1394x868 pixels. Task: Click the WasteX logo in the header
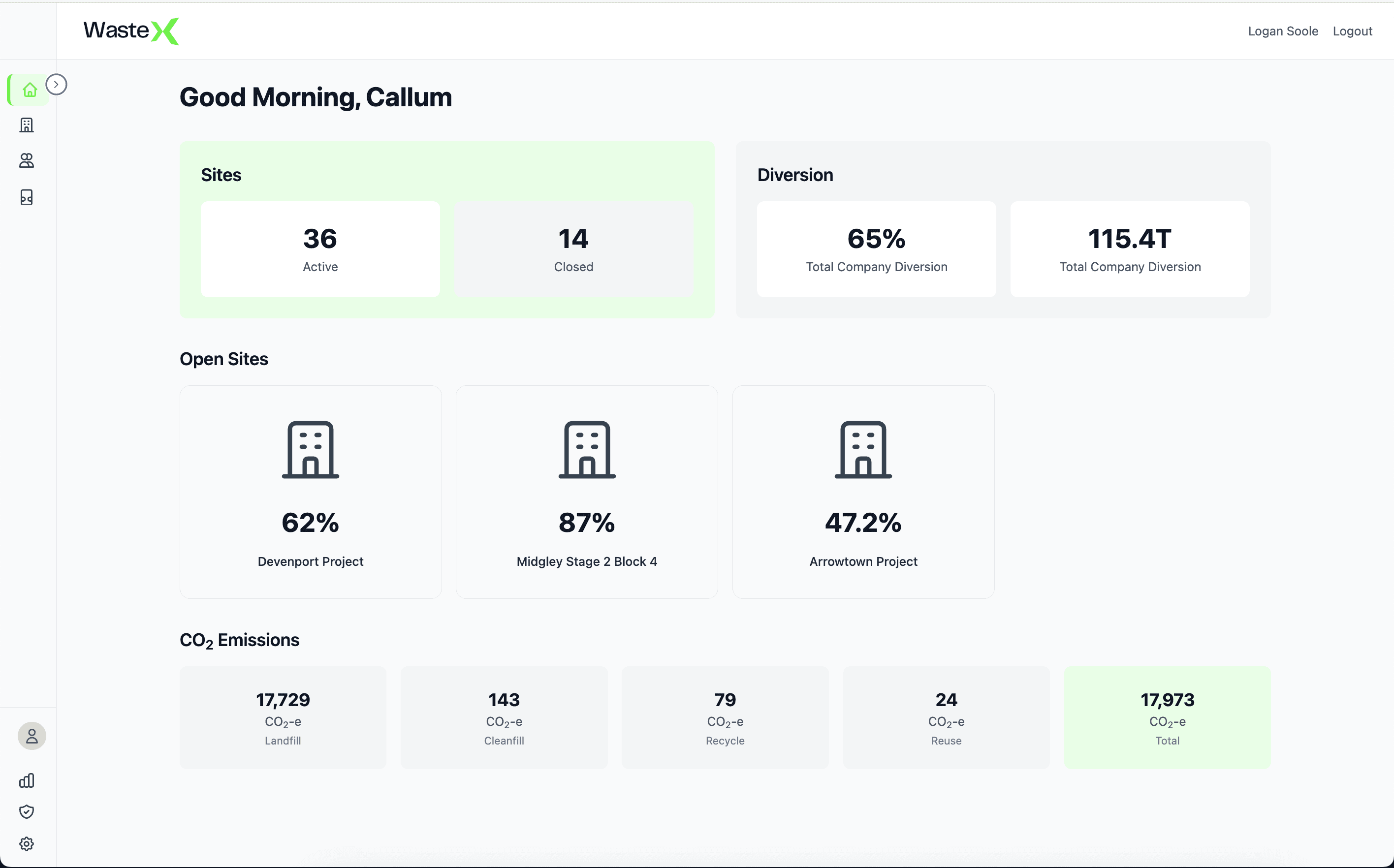tap(131, 31)
